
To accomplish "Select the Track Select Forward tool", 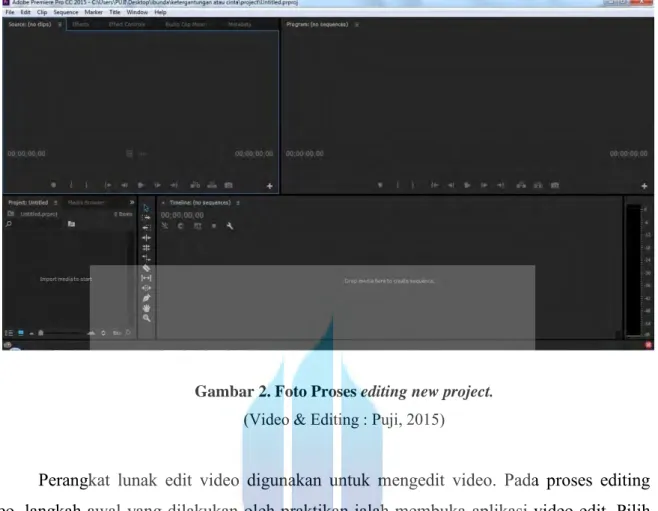I will [x=146, y=217].
